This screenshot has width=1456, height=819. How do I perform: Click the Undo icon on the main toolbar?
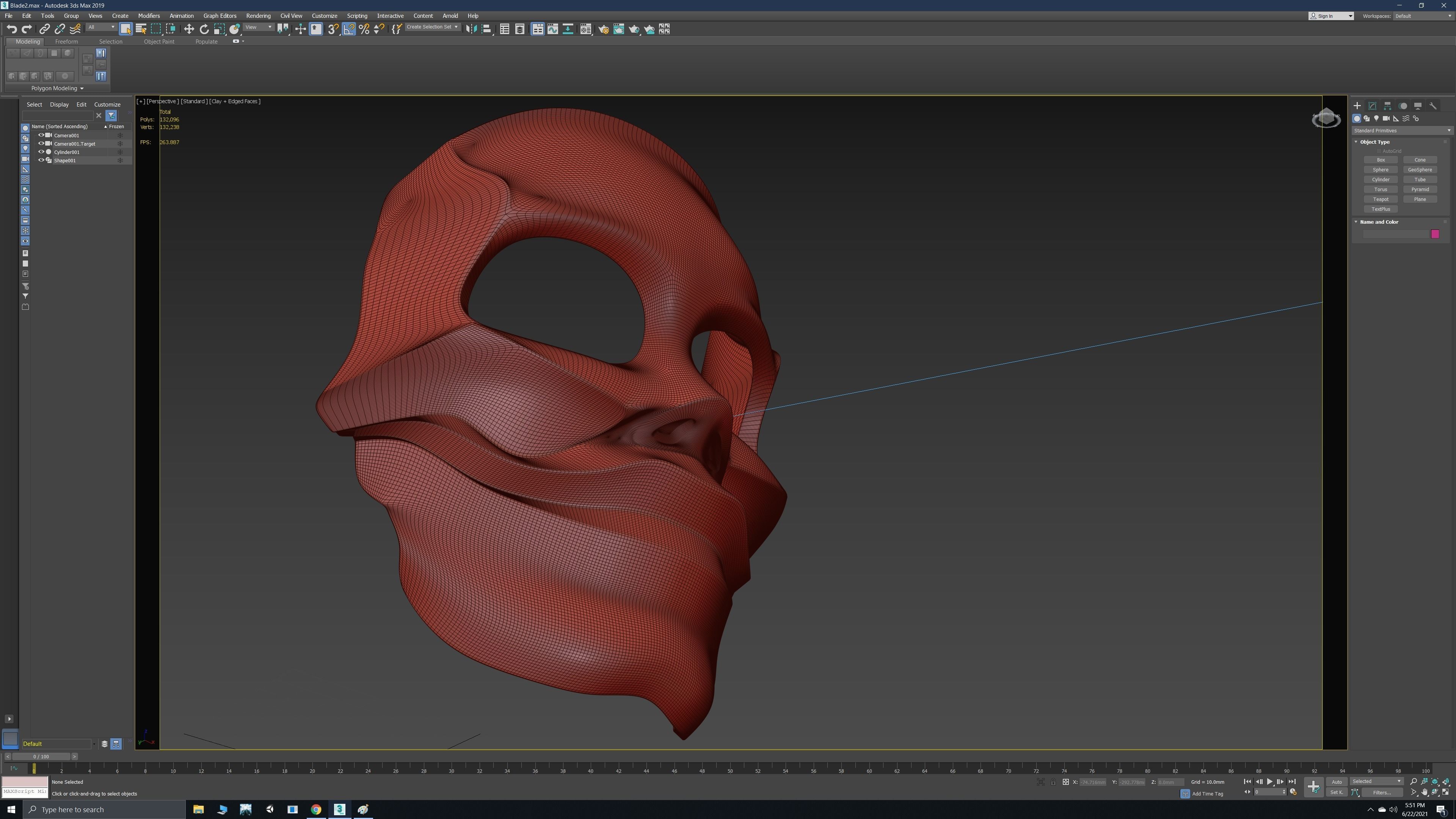coord(11,29)
